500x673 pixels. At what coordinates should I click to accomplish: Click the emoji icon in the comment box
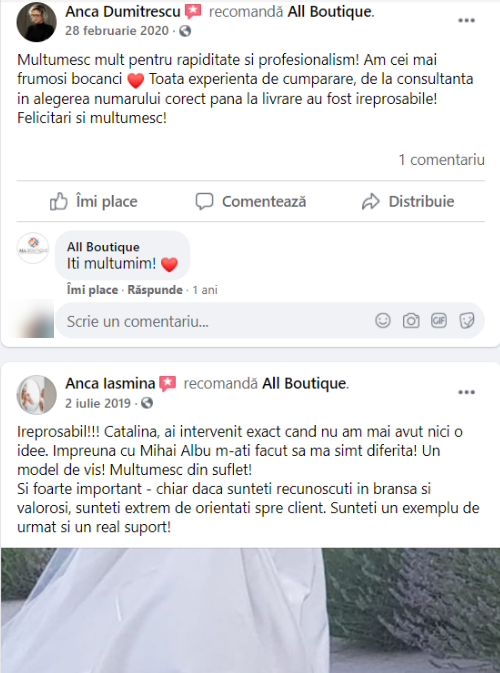[x=383, y=321]
